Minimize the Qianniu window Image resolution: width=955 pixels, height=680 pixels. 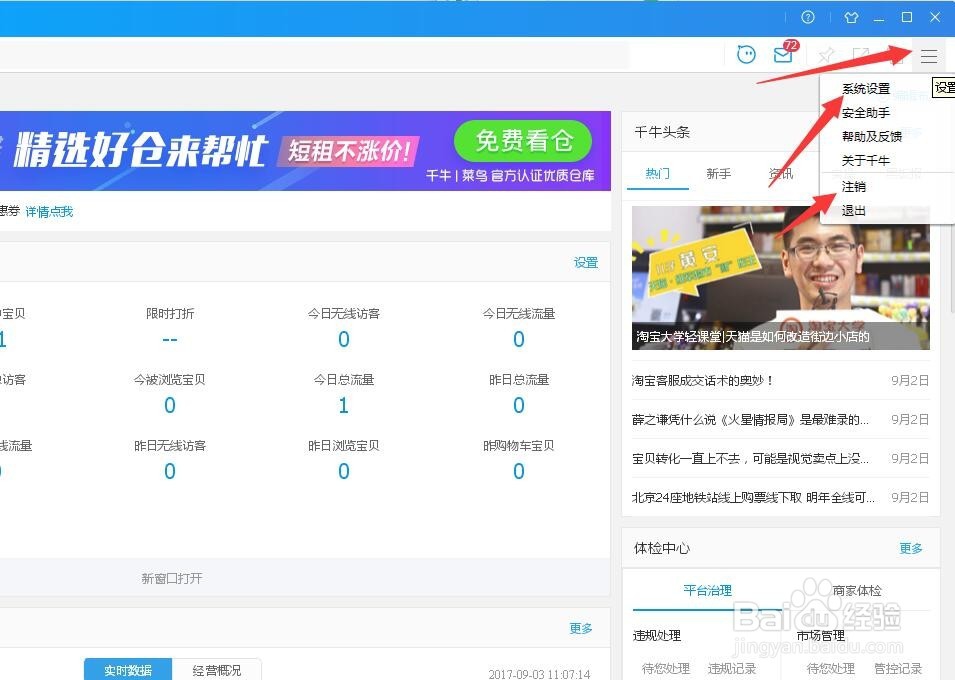pos(879,18)
